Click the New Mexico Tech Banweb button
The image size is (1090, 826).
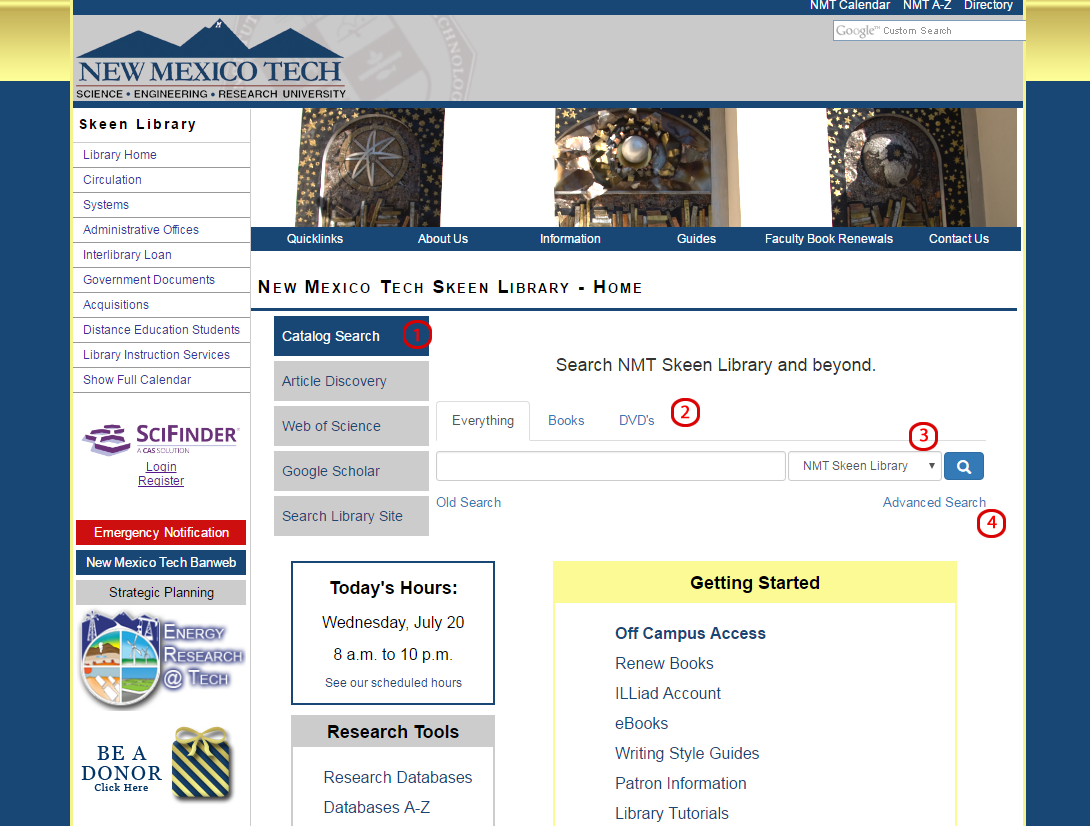[x=161, y=562]
